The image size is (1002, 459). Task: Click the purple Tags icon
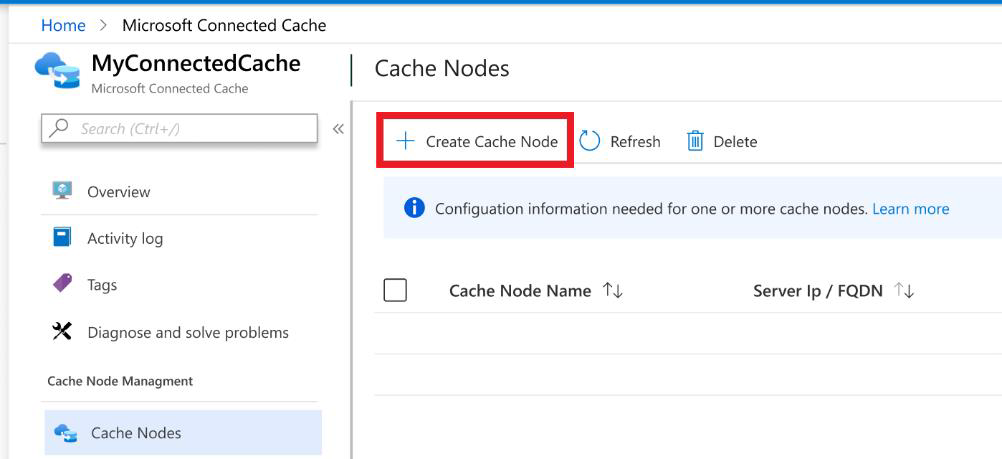pos(62,284)
